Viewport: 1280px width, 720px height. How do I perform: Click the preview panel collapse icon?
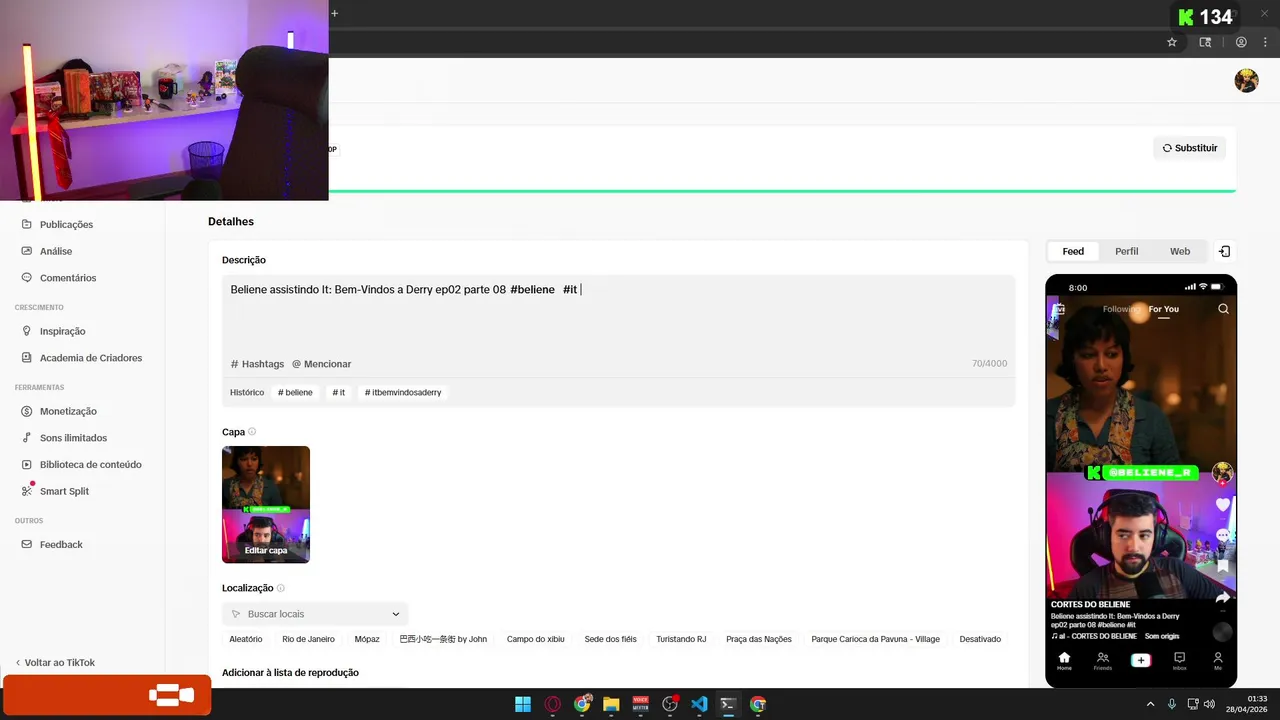click(x=1224, y=251)
